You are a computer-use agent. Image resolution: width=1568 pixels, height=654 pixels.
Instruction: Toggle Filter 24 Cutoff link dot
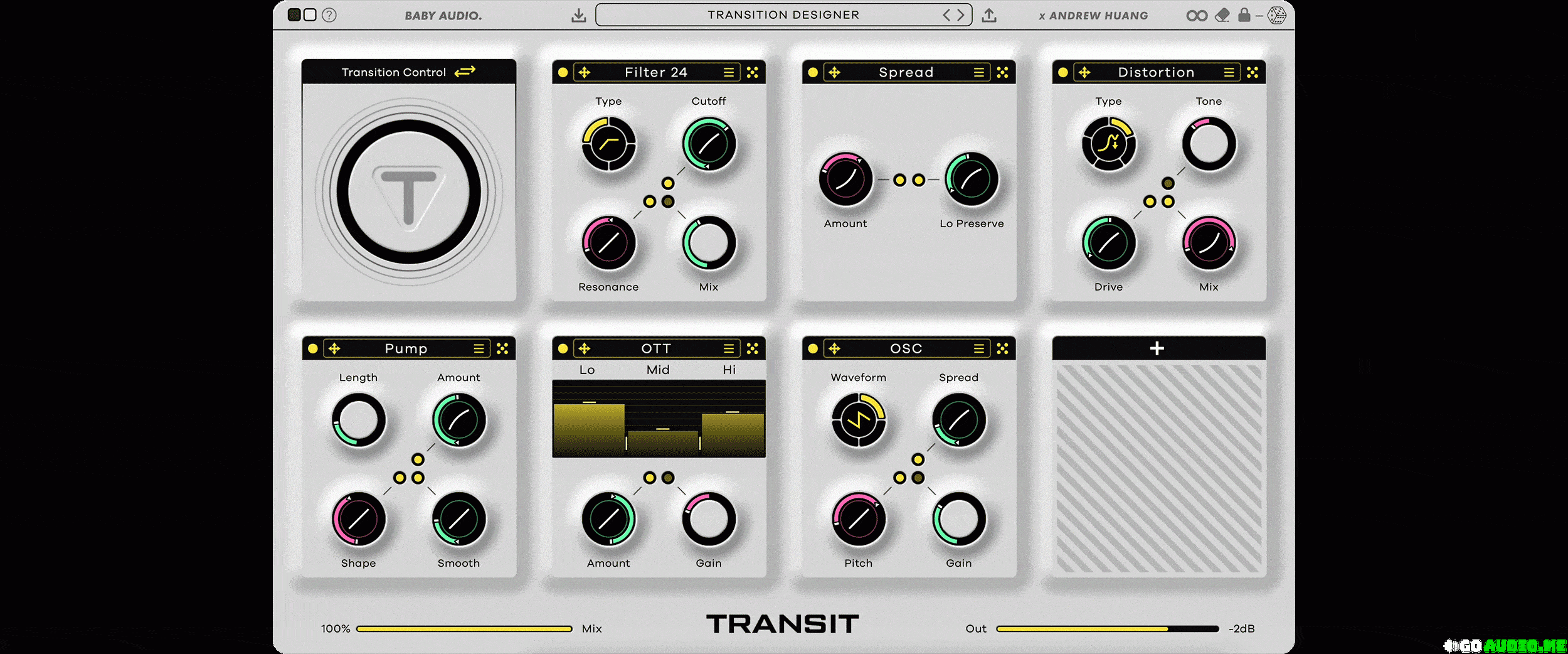[x=668, y=183]
